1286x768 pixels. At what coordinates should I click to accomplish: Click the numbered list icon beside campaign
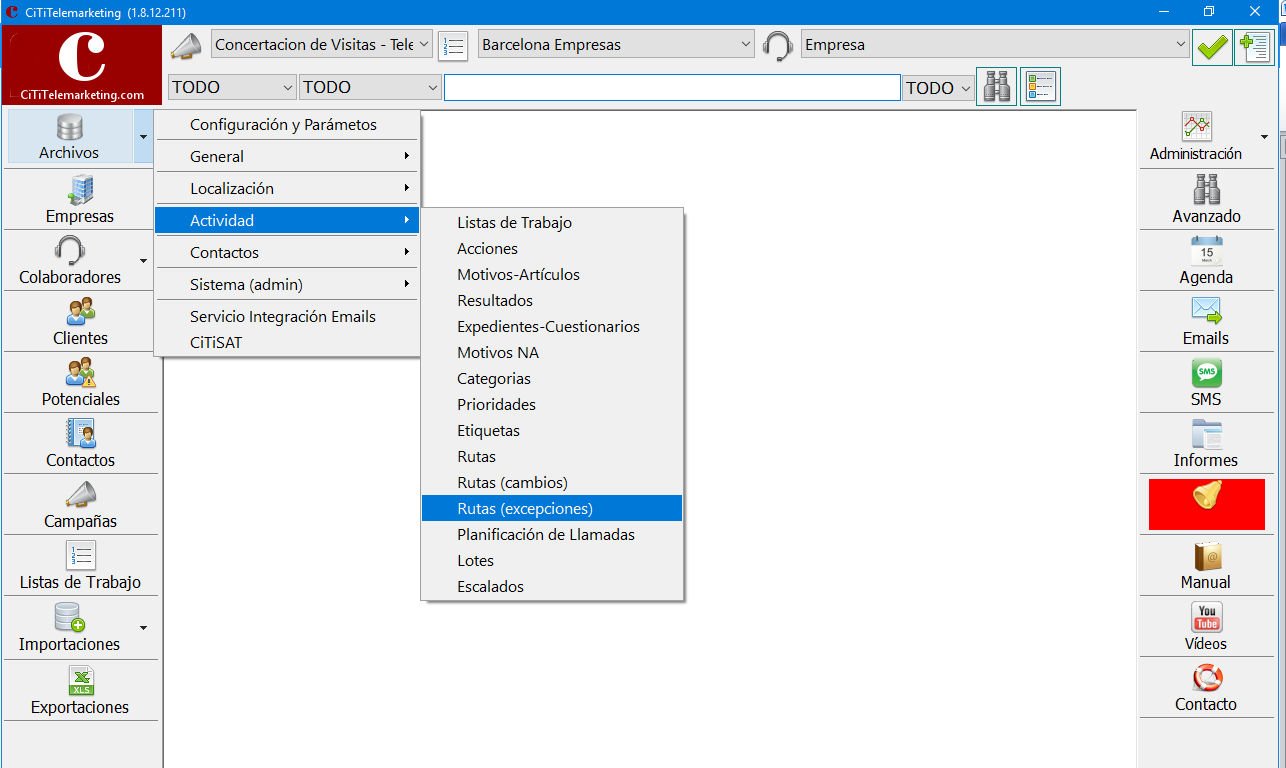click(453, 45)
